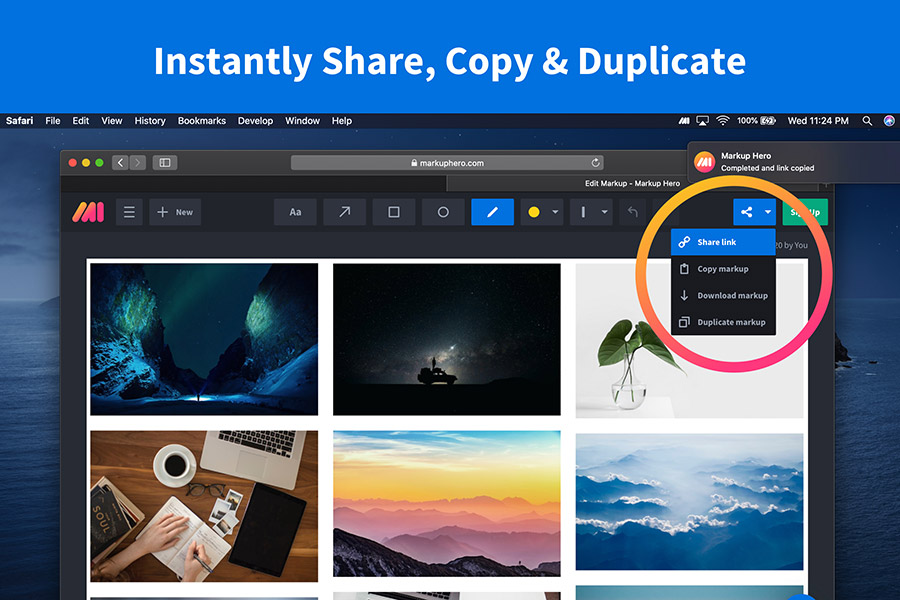Click the duplicate icon beside Duplicate markup
This screenshot has width=900, height=600.
pos(684,322)
